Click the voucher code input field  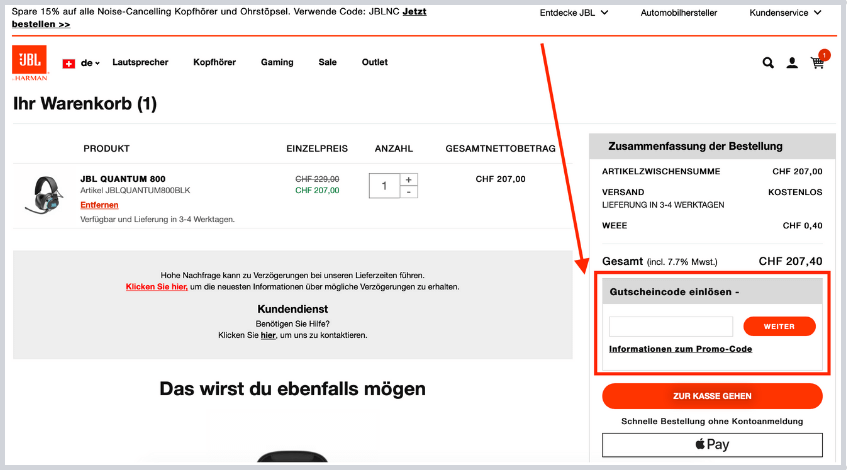[x=671, y=326]
